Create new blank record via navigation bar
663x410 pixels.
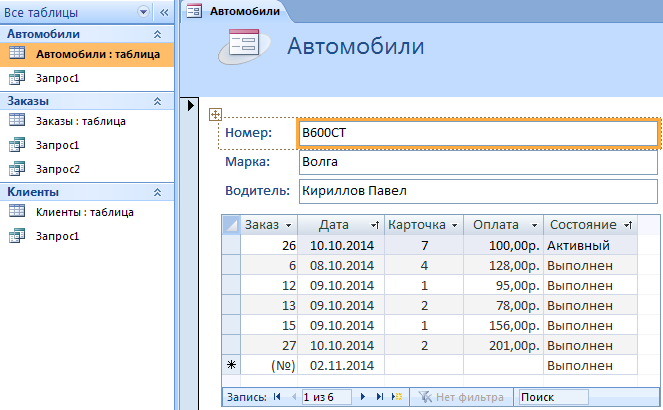click(x=397, y=397)
